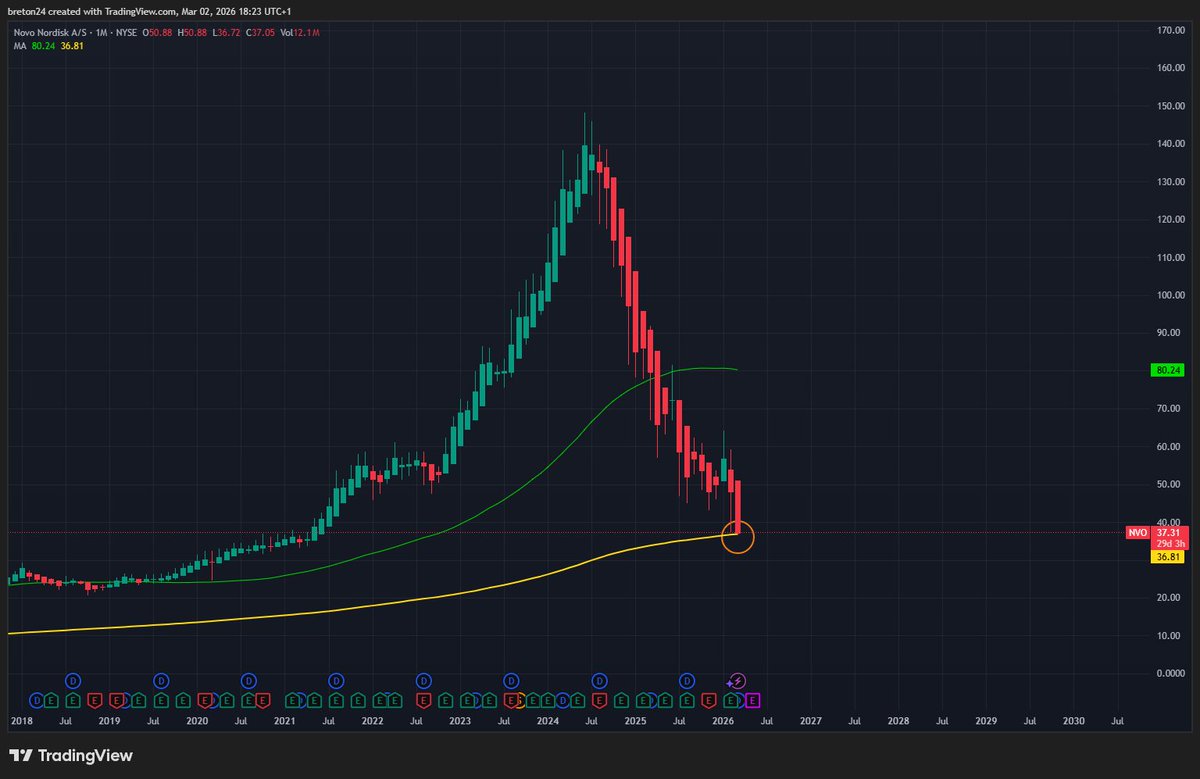Open the upcoming purple earnings E marker
The image size is (1200, 779).
coord(753,700)
